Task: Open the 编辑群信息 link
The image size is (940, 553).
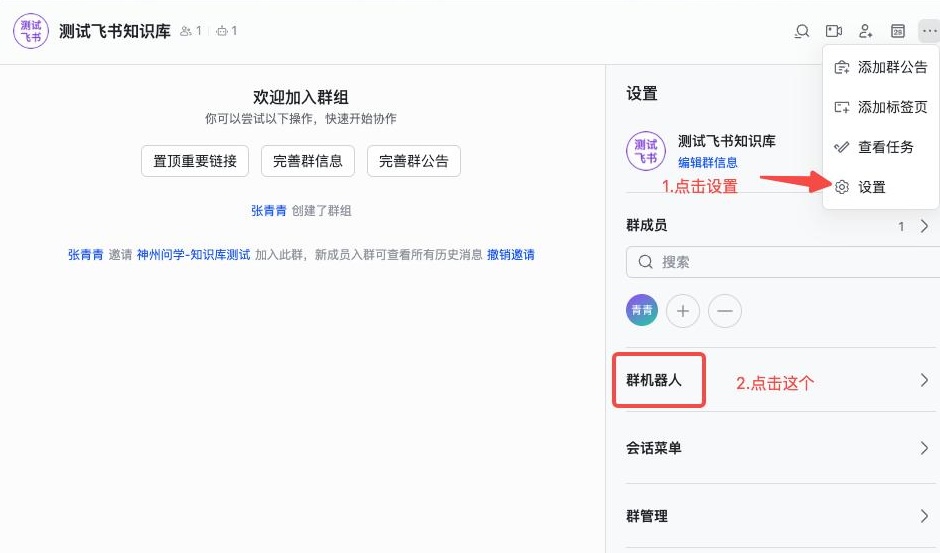Action: pos(707,163)
